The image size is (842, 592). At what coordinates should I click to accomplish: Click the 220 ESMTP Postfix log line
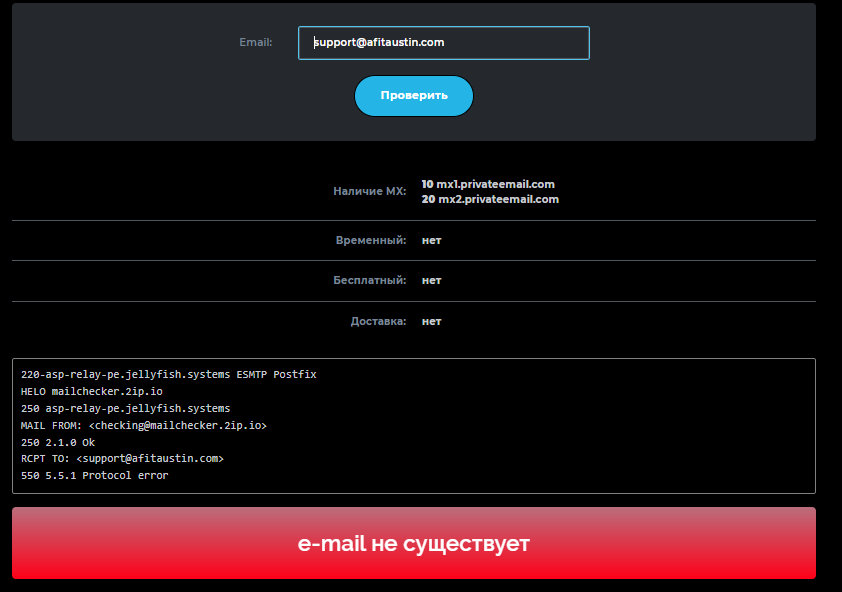tap(168, 374)
